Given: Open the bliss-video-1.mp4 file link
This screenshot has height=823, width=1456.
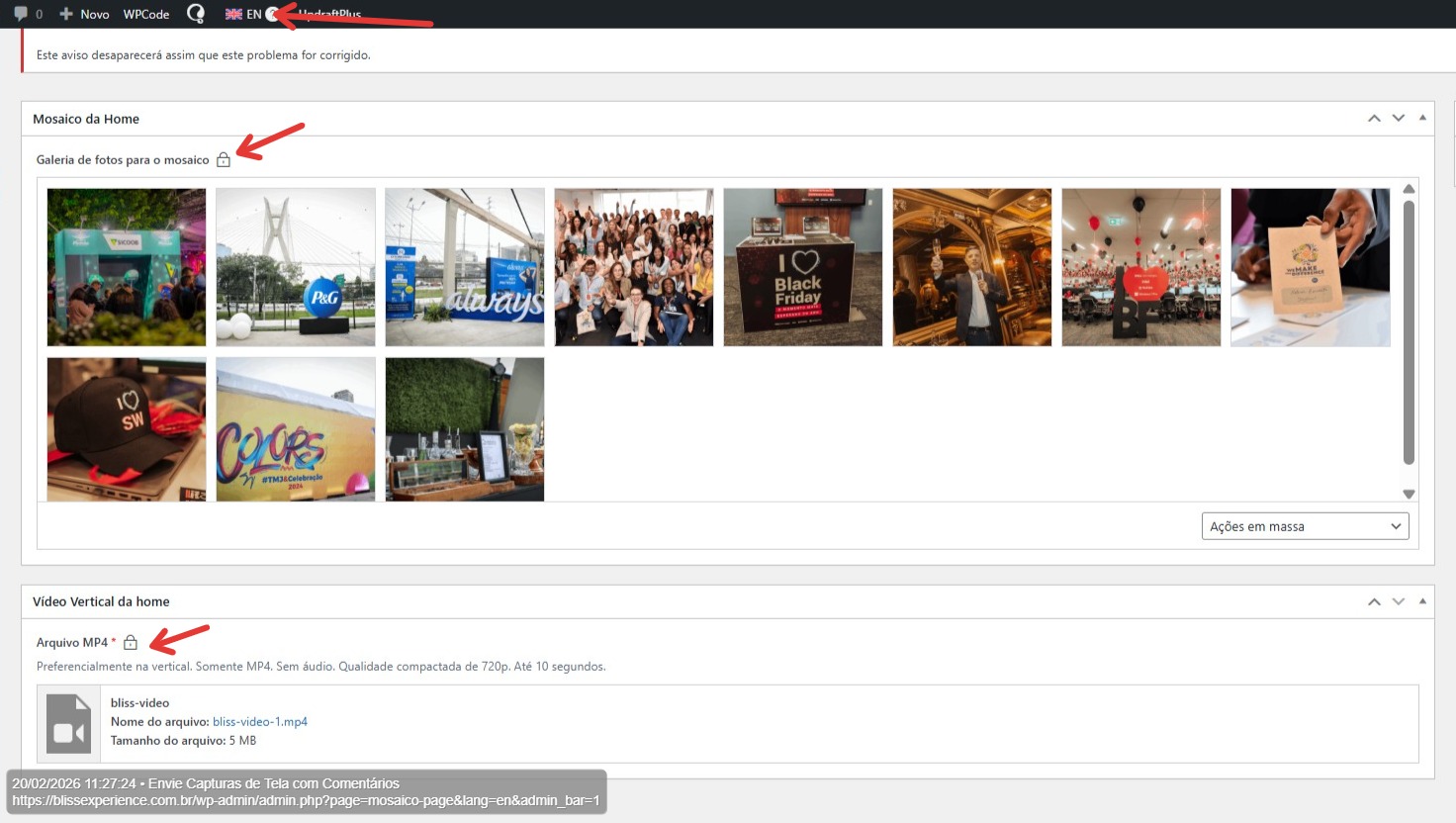Looking at the screenshot, I should point(260,722).
